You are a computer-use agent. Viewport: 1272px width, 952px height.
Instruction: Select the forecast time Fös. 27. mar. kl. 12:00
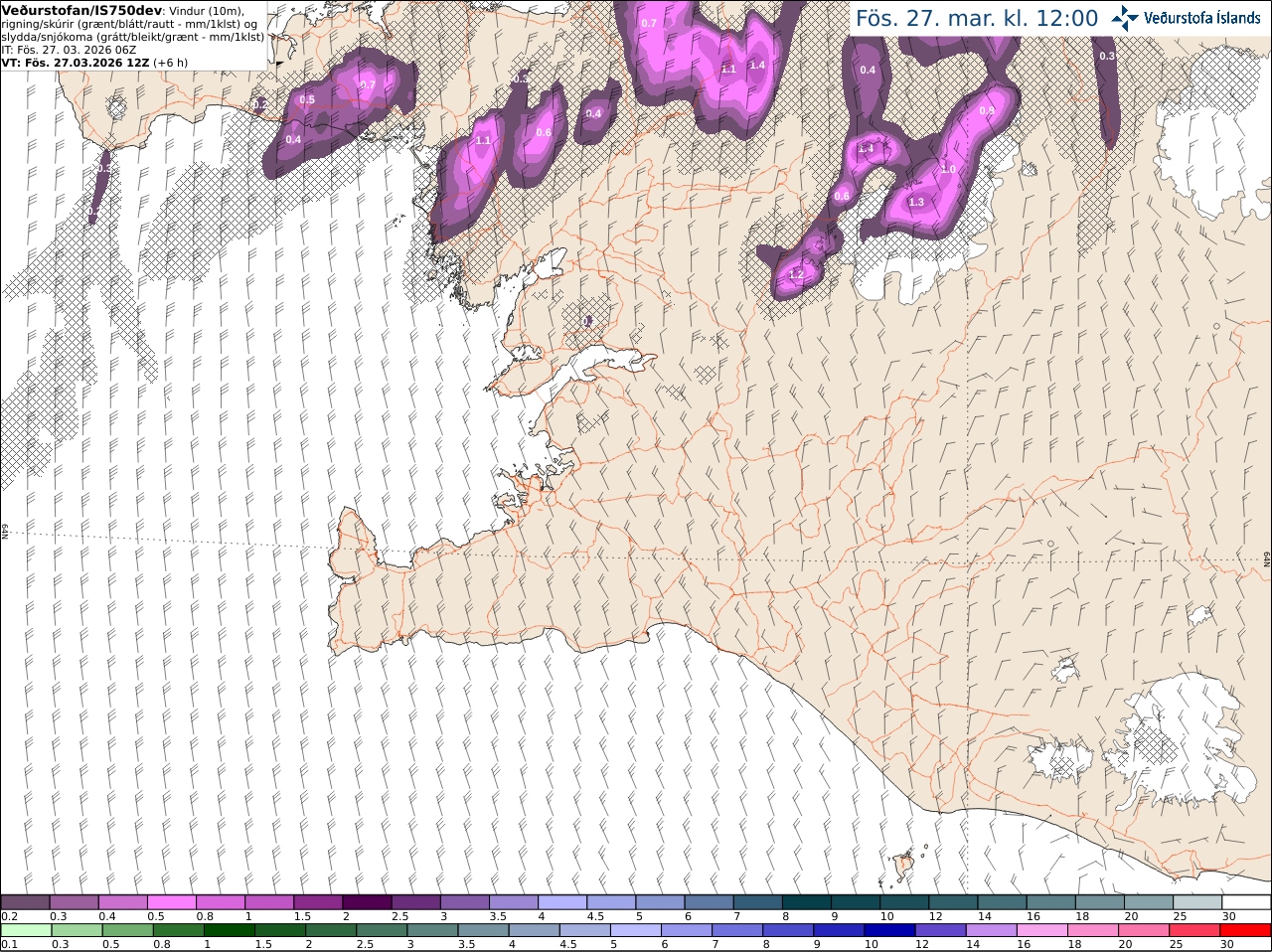coord(977,18)
